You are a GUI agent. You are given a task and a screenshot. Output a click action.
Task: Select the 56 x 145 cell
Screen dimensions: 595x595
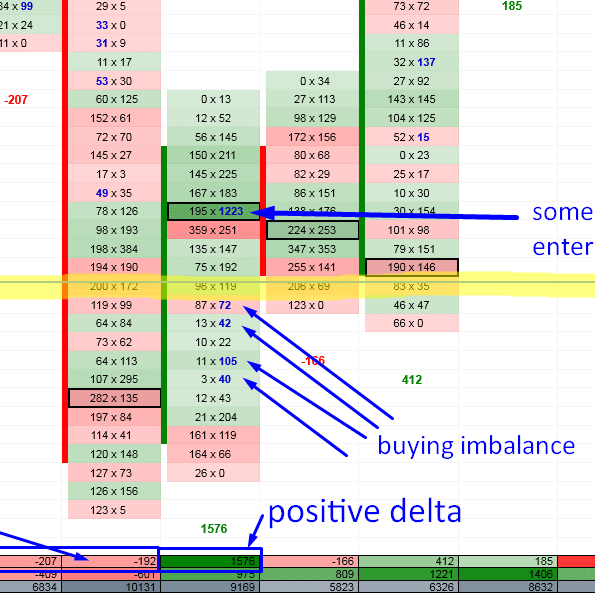[x=213, y=137]
